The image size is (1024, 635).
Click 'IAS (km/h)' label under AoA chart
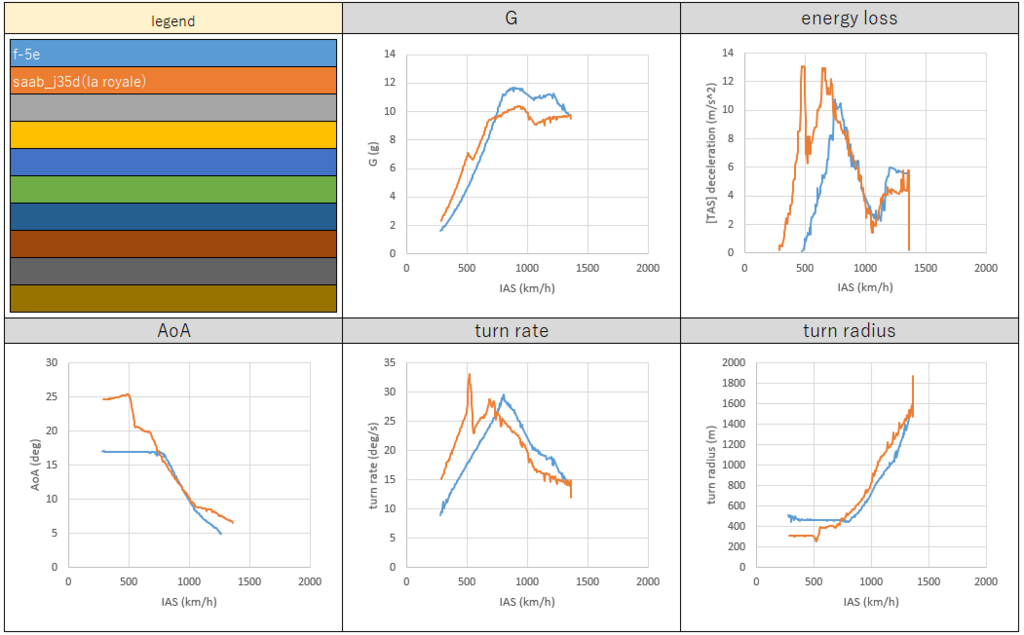click(188, 601)
